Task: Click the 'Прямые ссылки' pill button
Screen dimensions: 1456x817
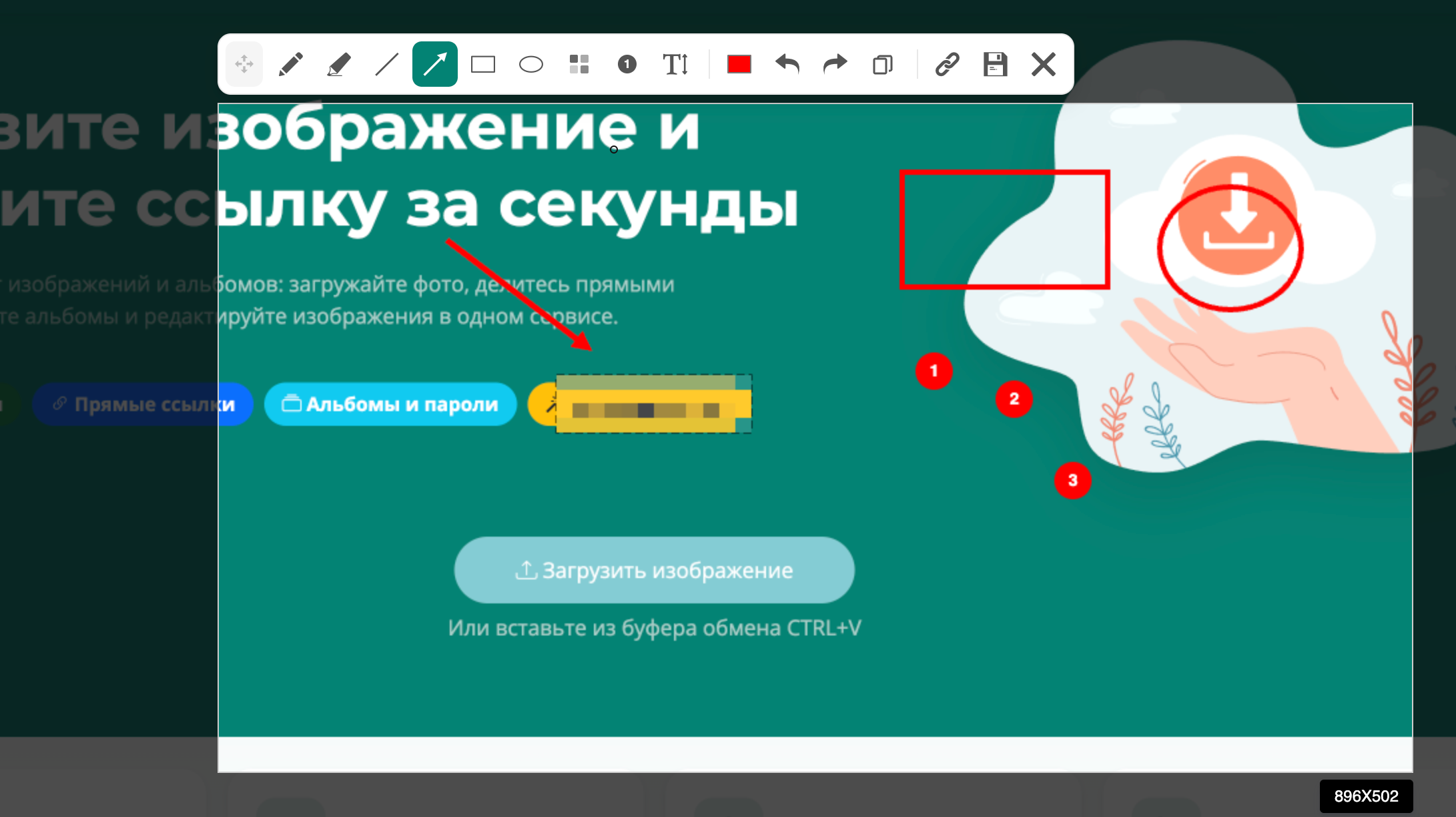Action: tap(143, 404)
